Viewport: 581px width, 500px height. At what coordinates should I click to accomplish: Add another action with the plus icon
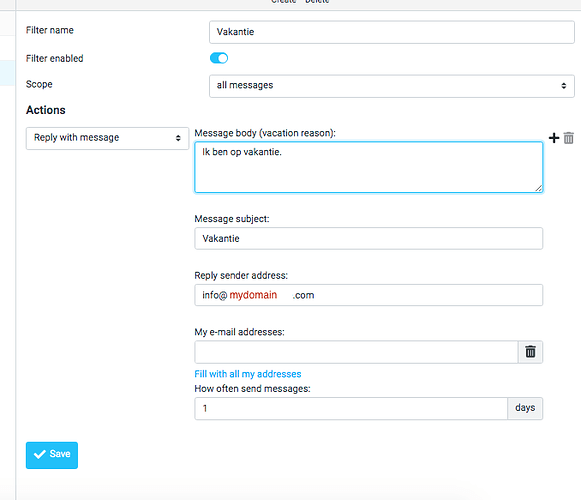pyautogui.click(x=554, y=138)
